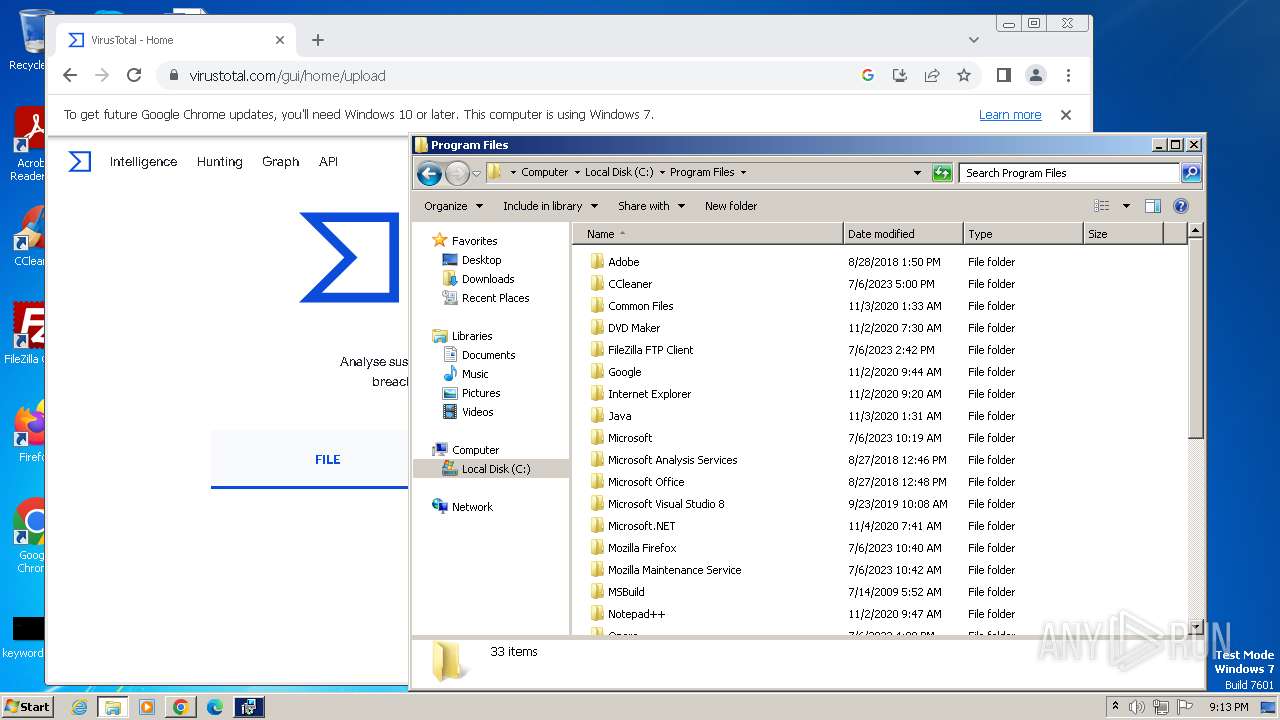Click the VirusTotal sigma logo in the header

[x=80, y=161]
